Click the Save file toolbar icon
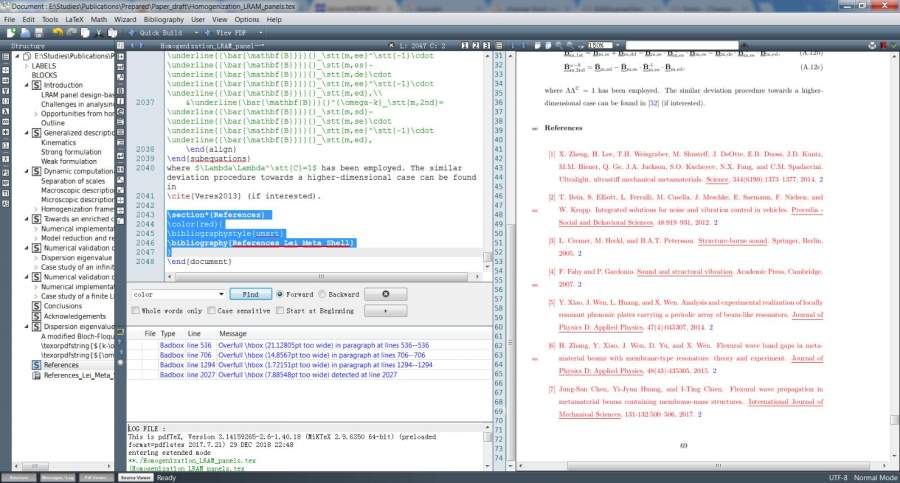This screenshot has height=483, width=900. tap(38, 32)
